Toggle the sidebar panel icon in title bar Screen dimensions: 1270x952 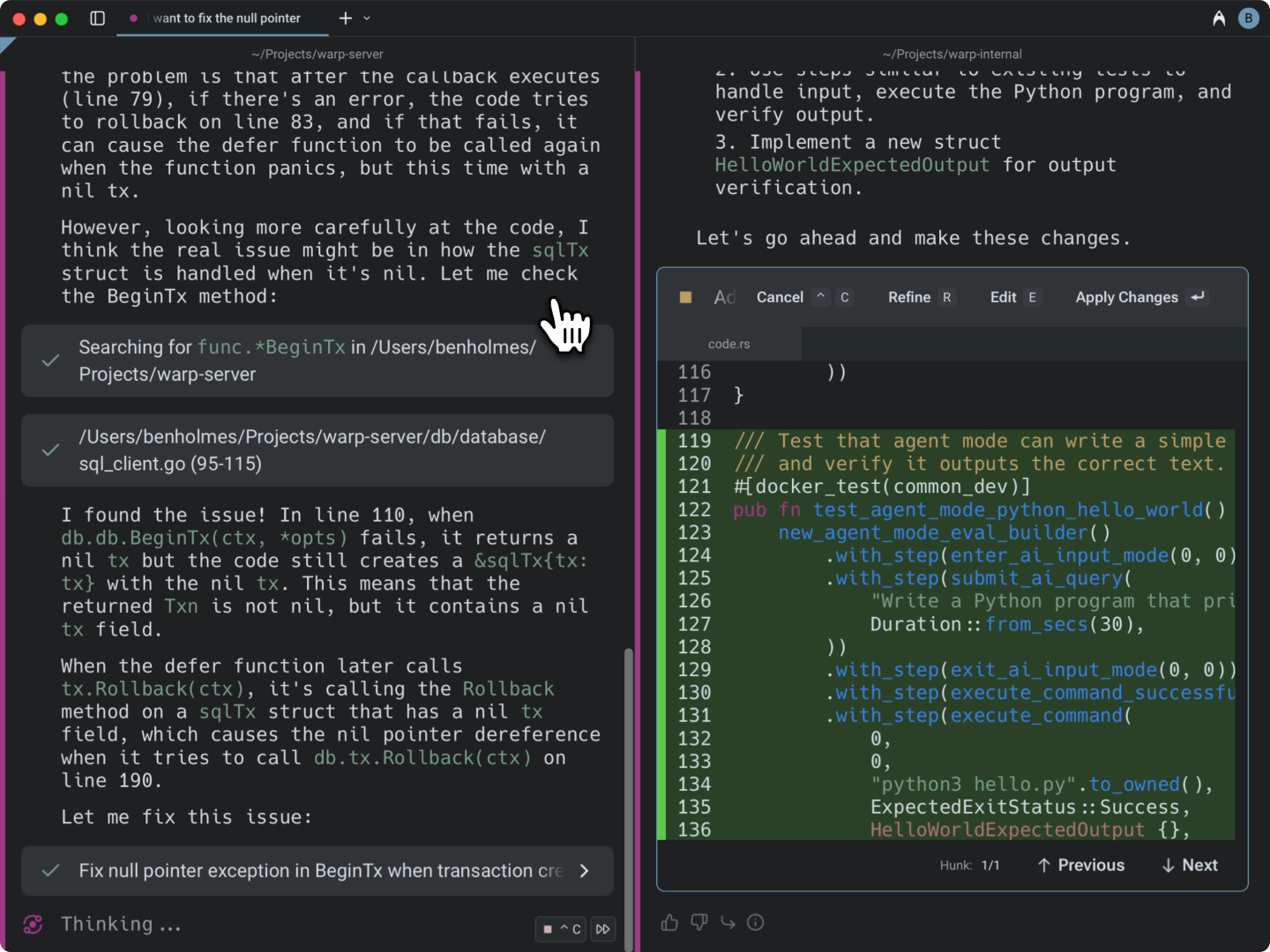(98, 18)
